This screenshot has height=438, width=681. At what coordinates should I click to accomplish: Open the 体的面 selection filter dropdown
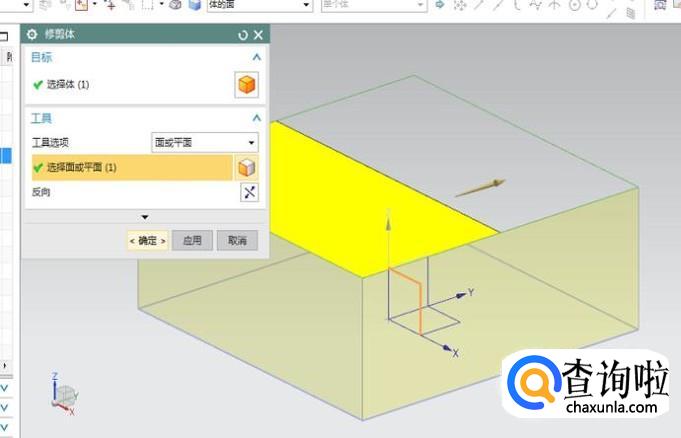260,5
